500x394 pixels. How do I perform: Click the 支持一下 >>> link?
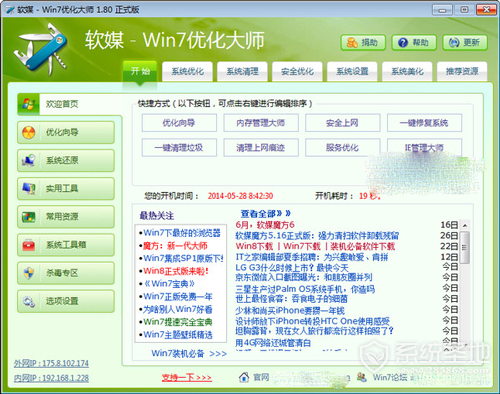click(x=187, y=378)
